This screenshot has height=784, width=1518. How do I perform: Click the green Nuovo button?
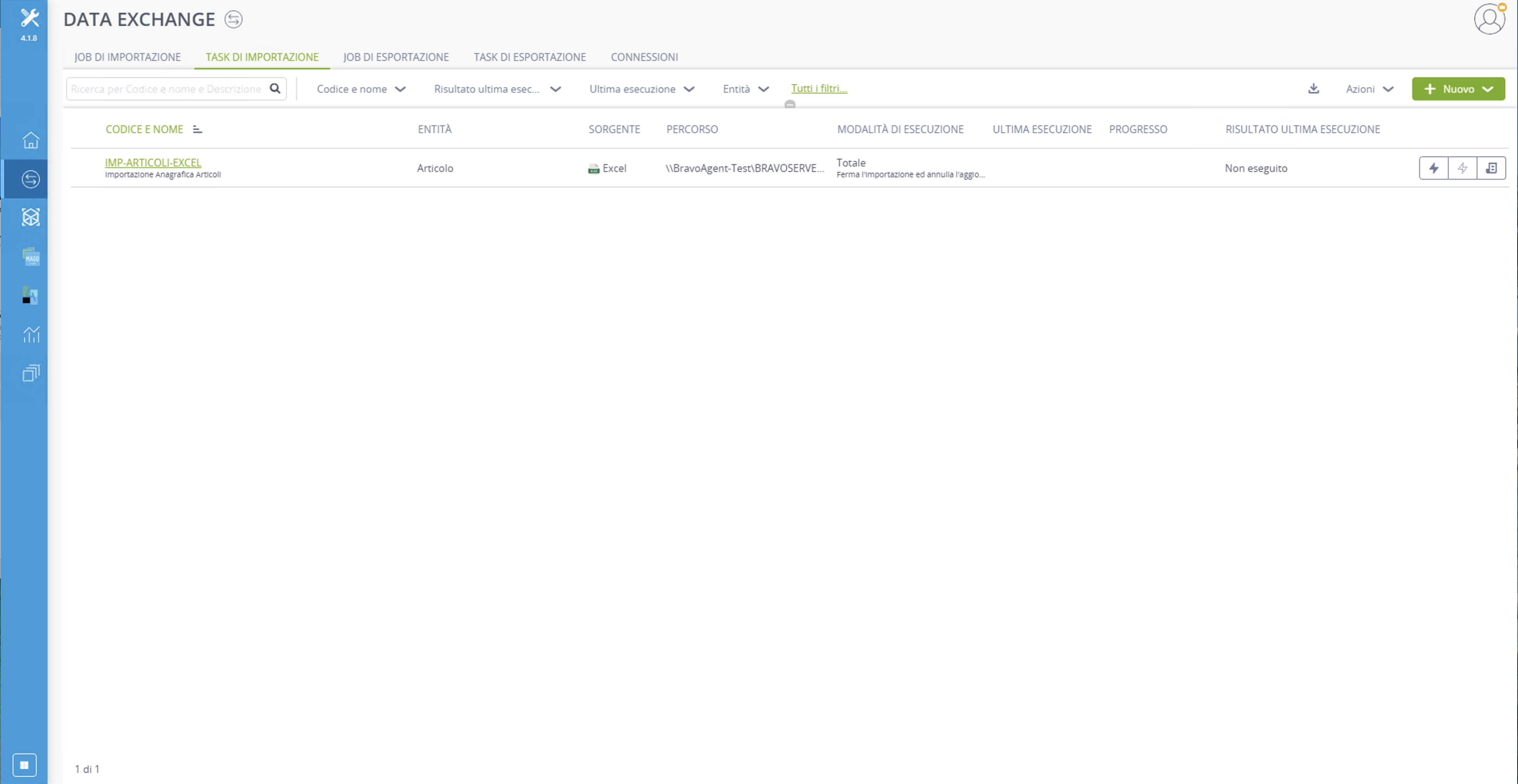click(1458, 89)
